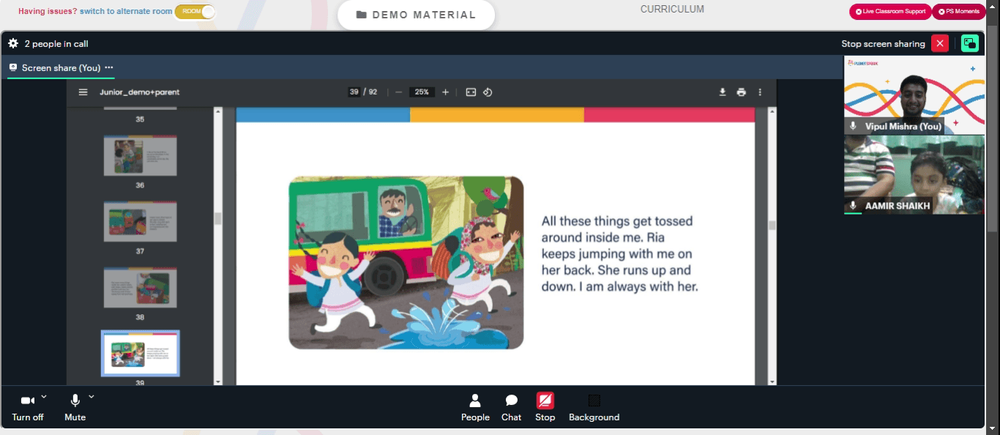Click the green screen layout icon

[969, 43]
